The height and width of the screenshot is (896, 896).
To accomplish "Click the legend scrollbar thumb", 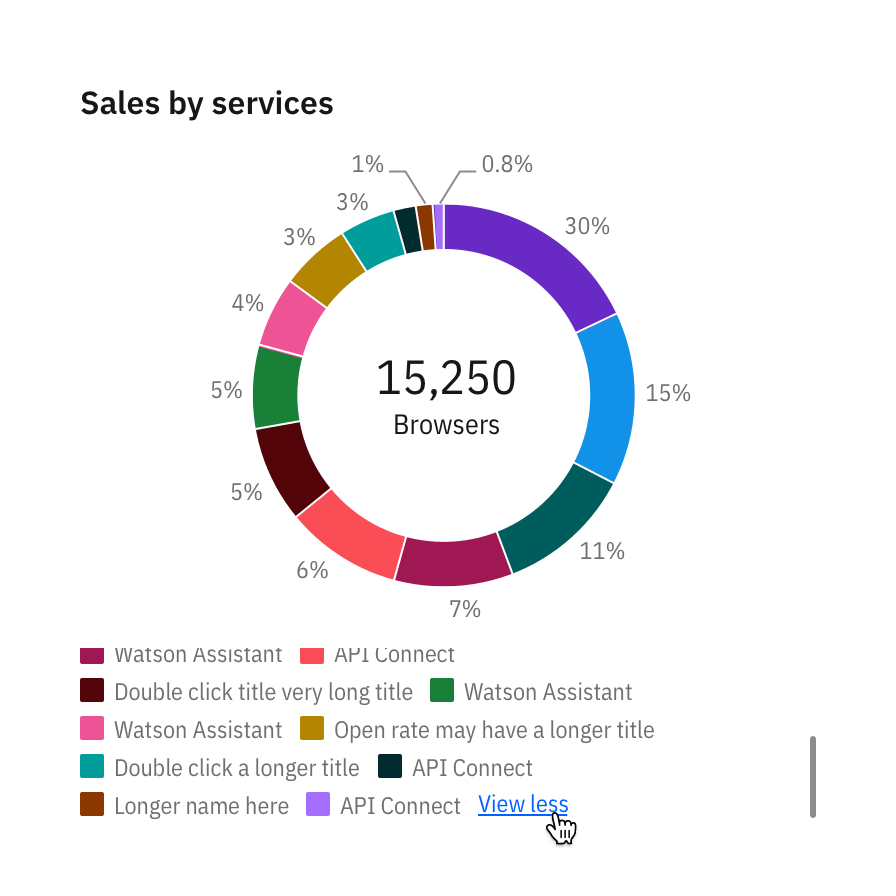I will point(813,777).
